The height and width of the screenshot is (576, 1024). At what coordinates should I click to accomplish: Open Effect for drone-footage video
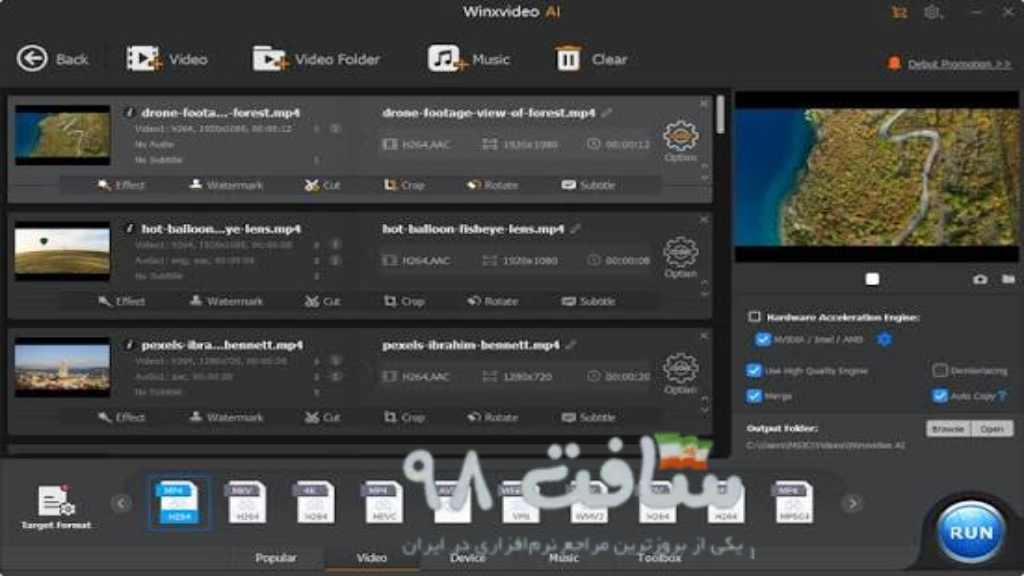click(121, 185)
